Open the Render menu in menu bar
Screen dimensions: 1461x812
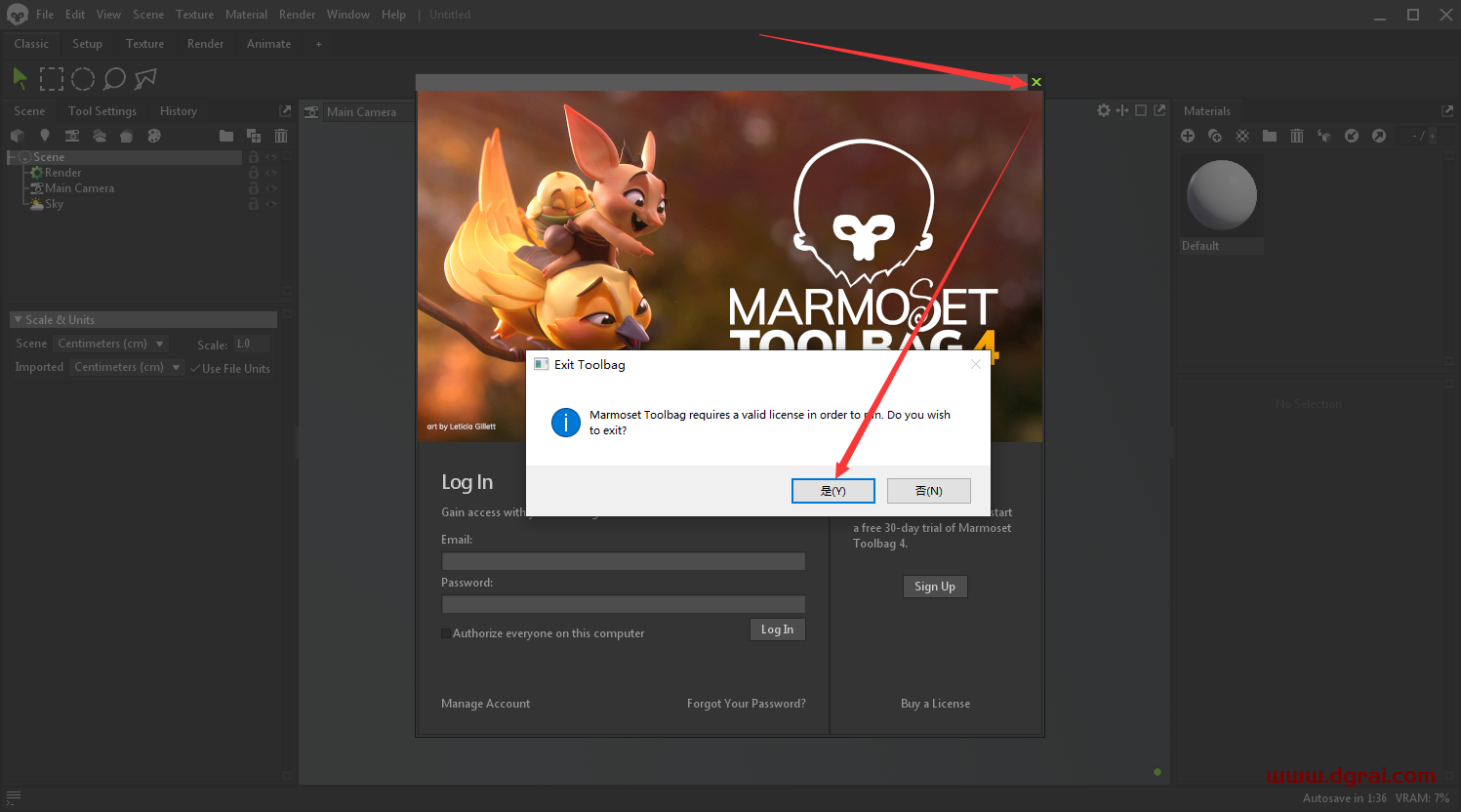pyautogui.click(x=297, y=15)
